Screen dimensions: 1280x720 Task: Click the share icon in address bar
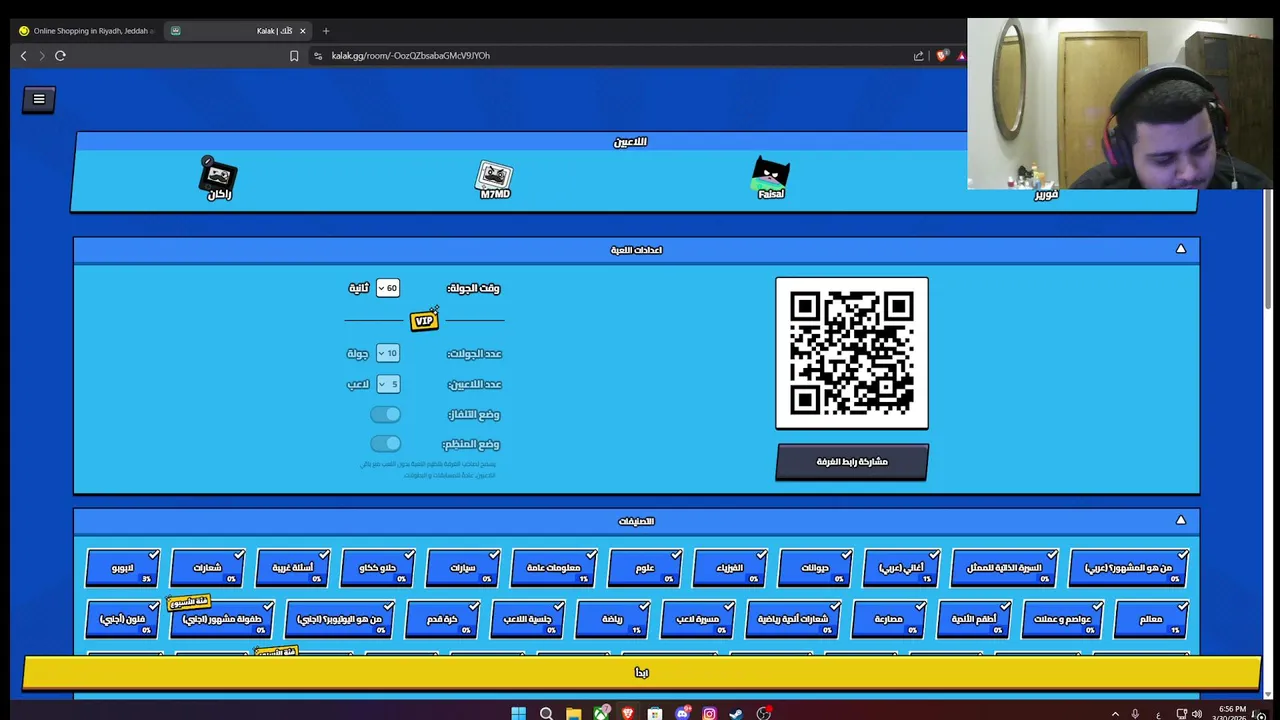[x=918, y=56]
